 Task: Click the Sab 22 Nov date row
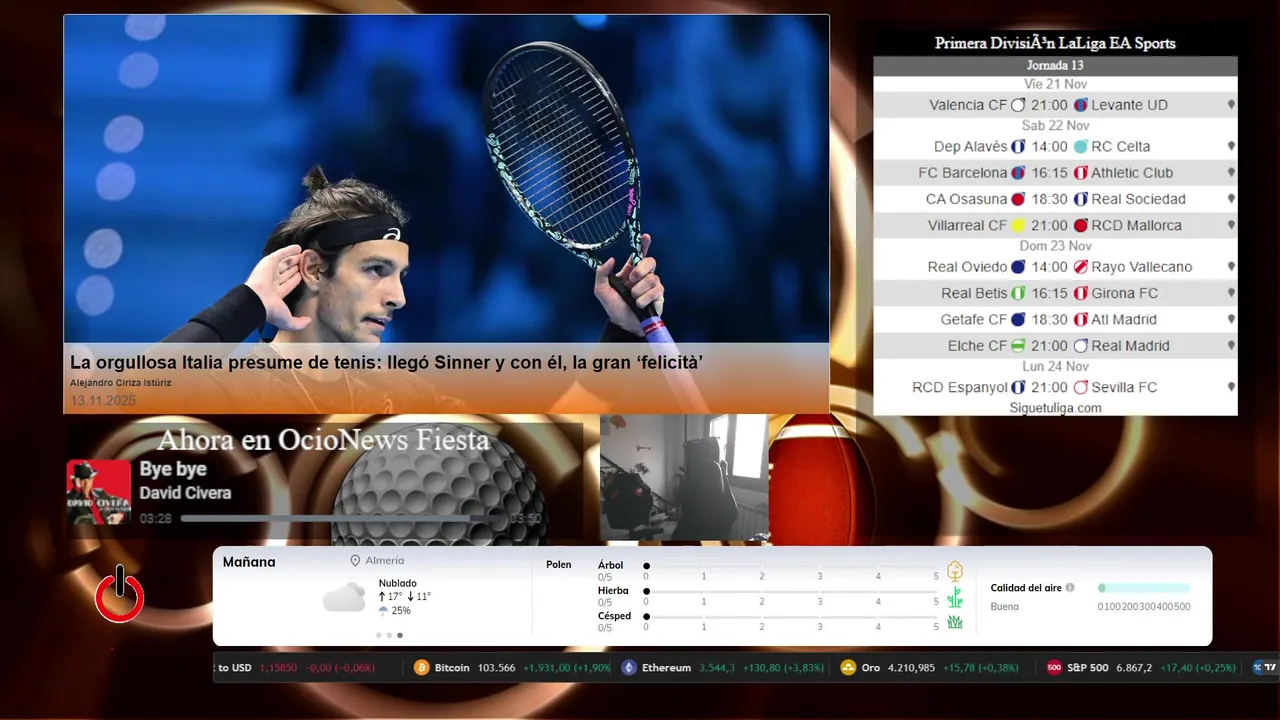click(1055, 126)
